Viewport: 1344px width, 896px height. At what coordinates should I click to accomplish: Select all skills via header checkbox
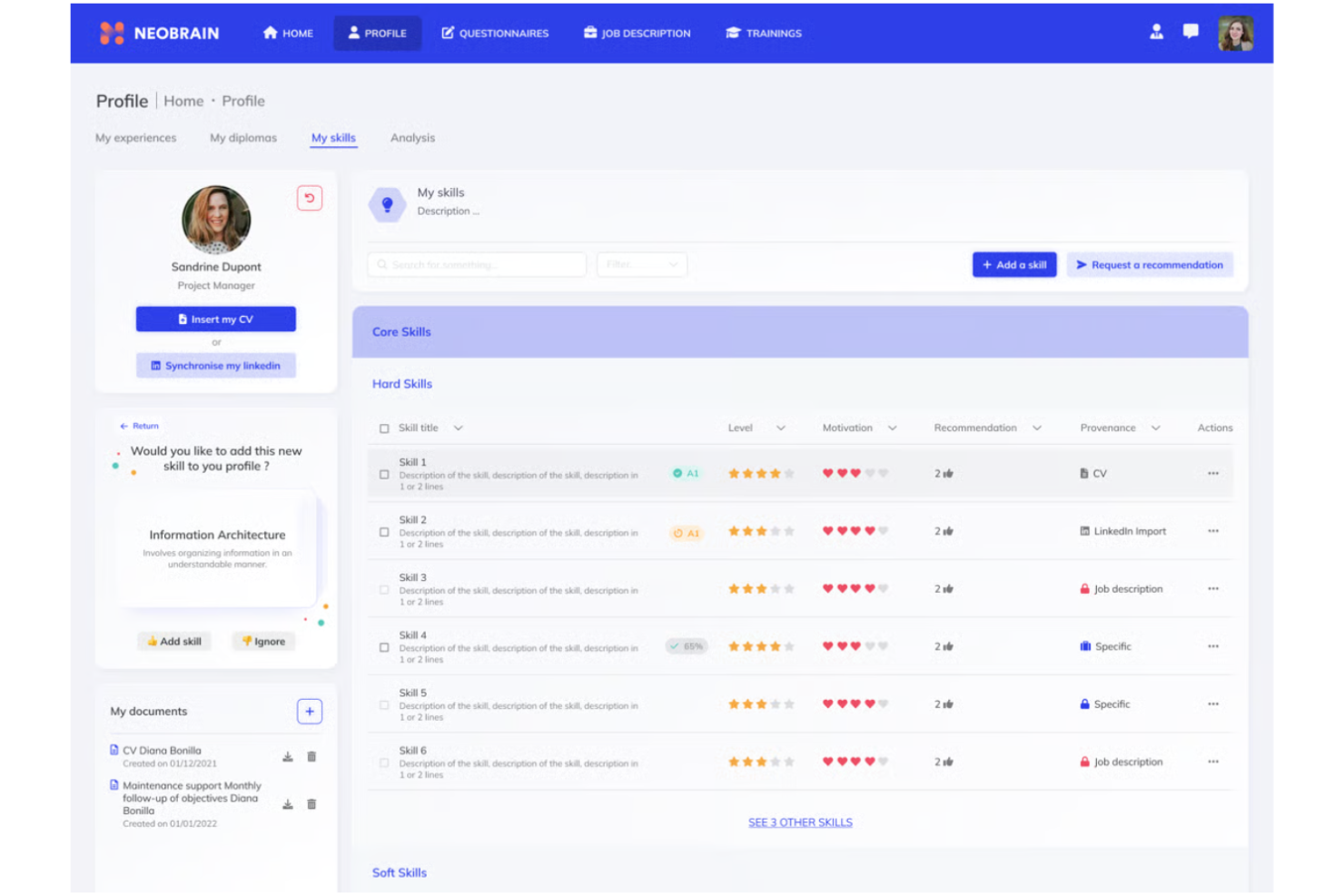tap(383, 427)
